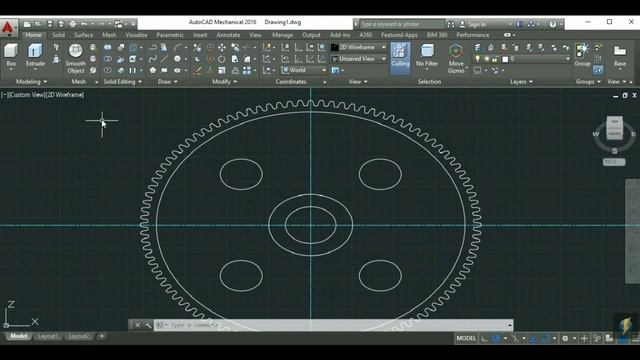Viewport: 640px width, 360px height.
Task: Expand the Solid Editing panel
Action: [122, 82]
